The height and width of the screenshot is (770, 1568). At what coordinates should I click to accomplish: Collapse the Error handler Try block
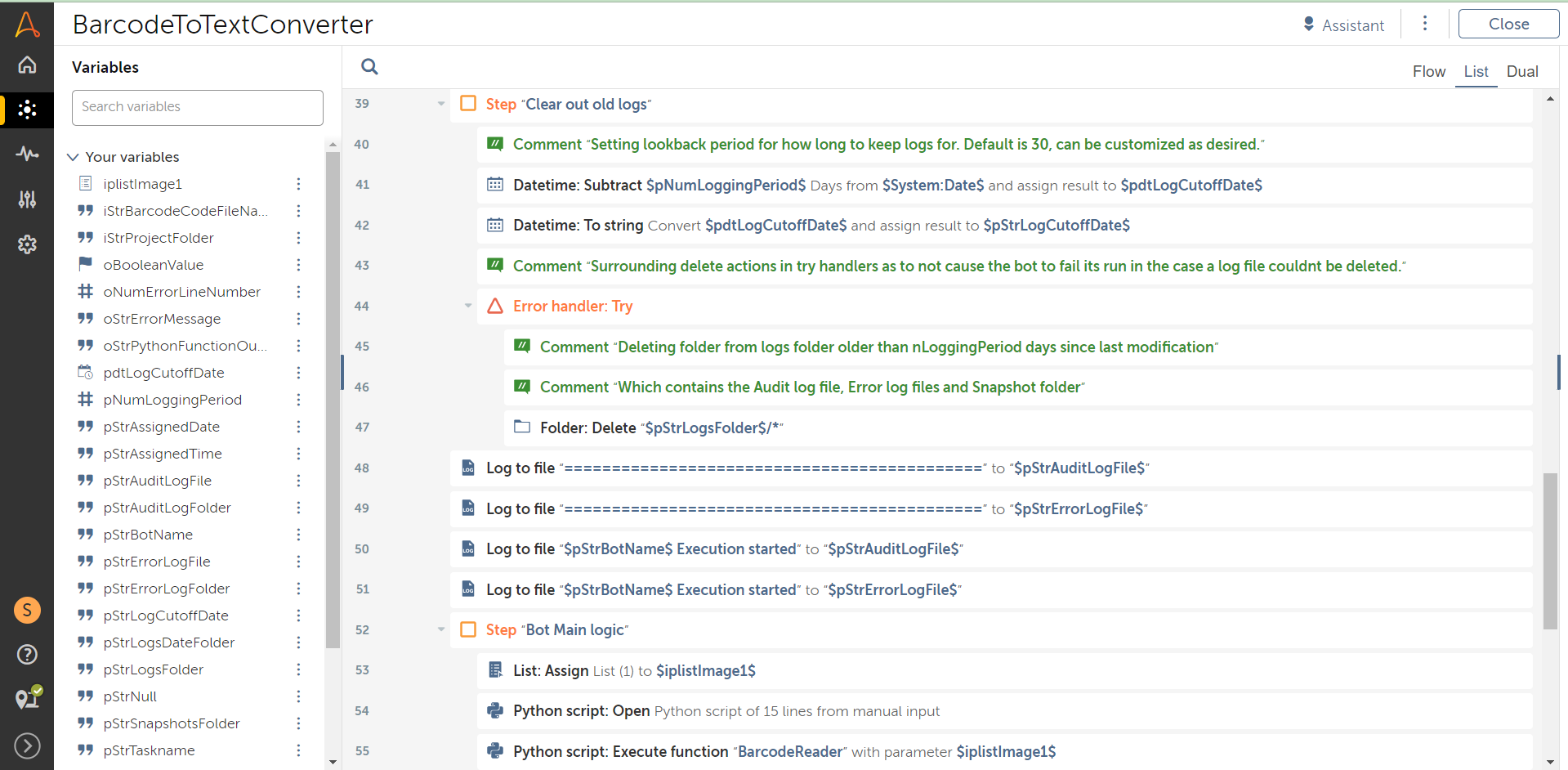tap(468, 306)
